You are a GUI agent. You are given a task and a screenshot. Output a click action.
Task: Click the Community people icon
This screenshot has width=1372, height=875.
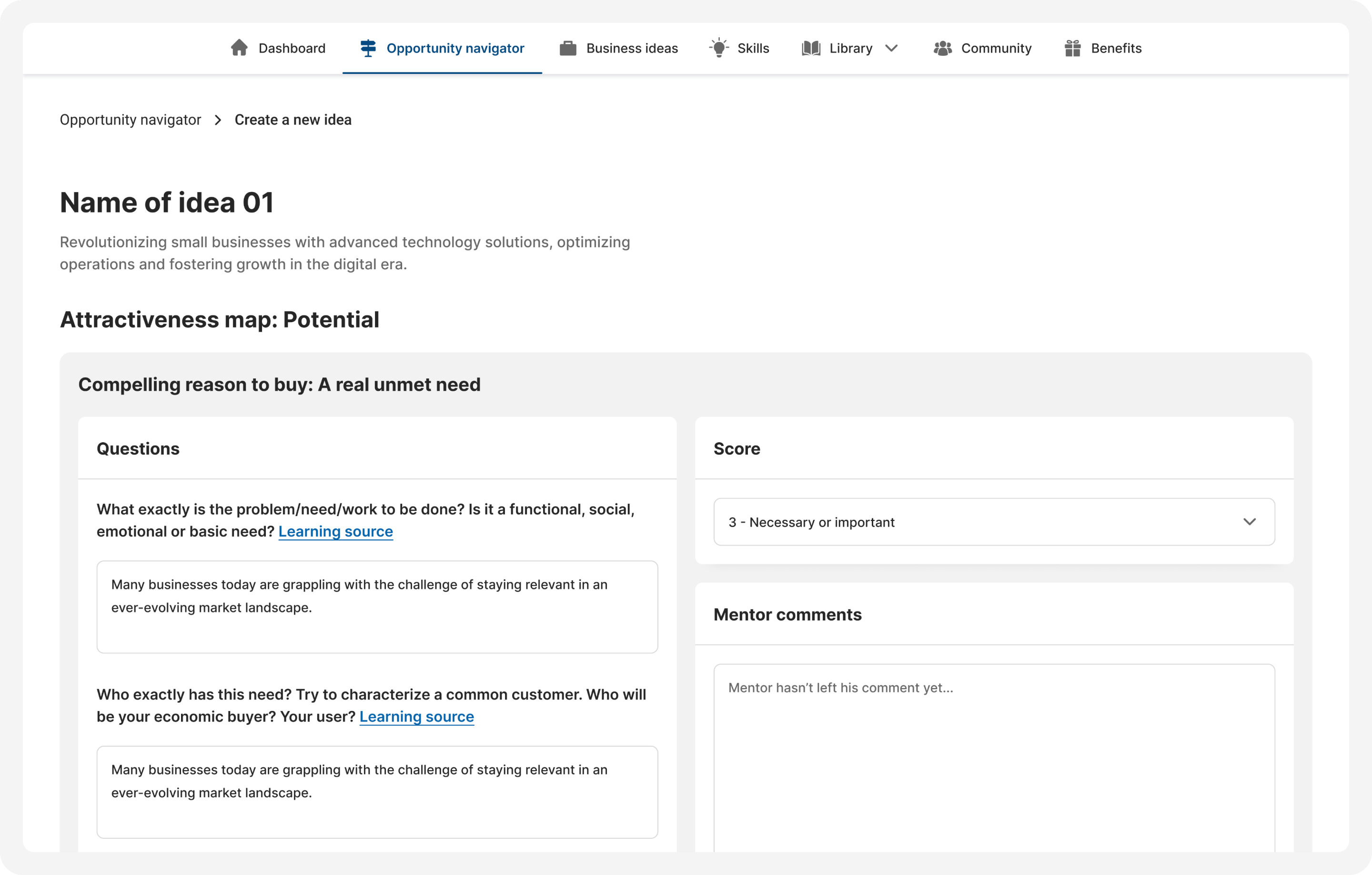[x=943, y=49]
